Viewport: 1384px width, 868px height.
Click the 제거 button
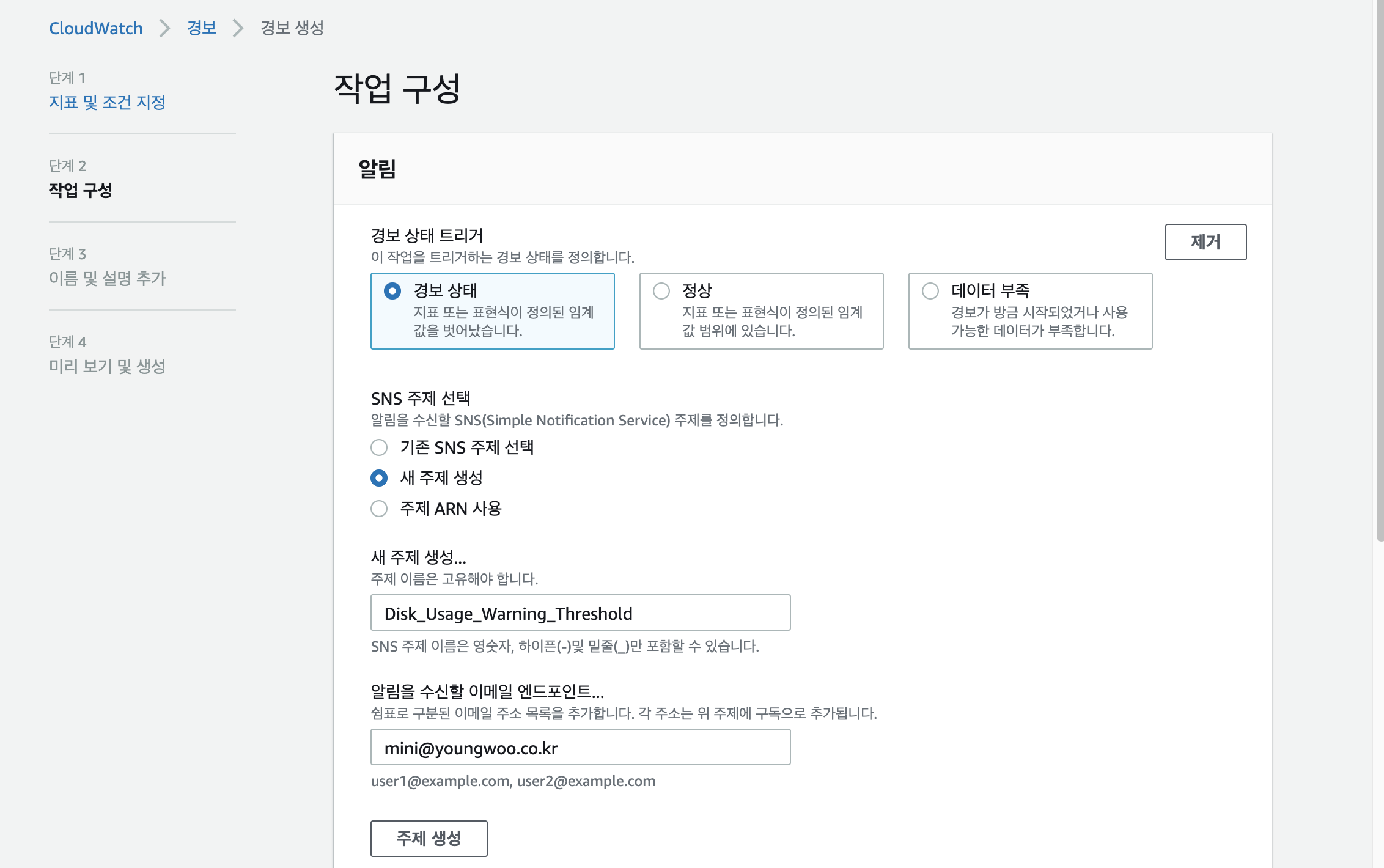[x=1205, y=242]
